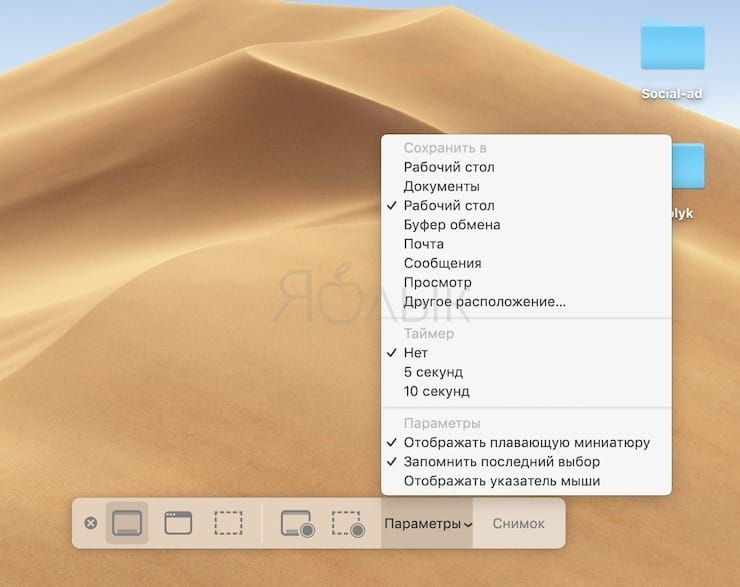This screenshot has height=587, width=740.
Task: Choose Просмотр as save destination
Action: click(526, 282)
